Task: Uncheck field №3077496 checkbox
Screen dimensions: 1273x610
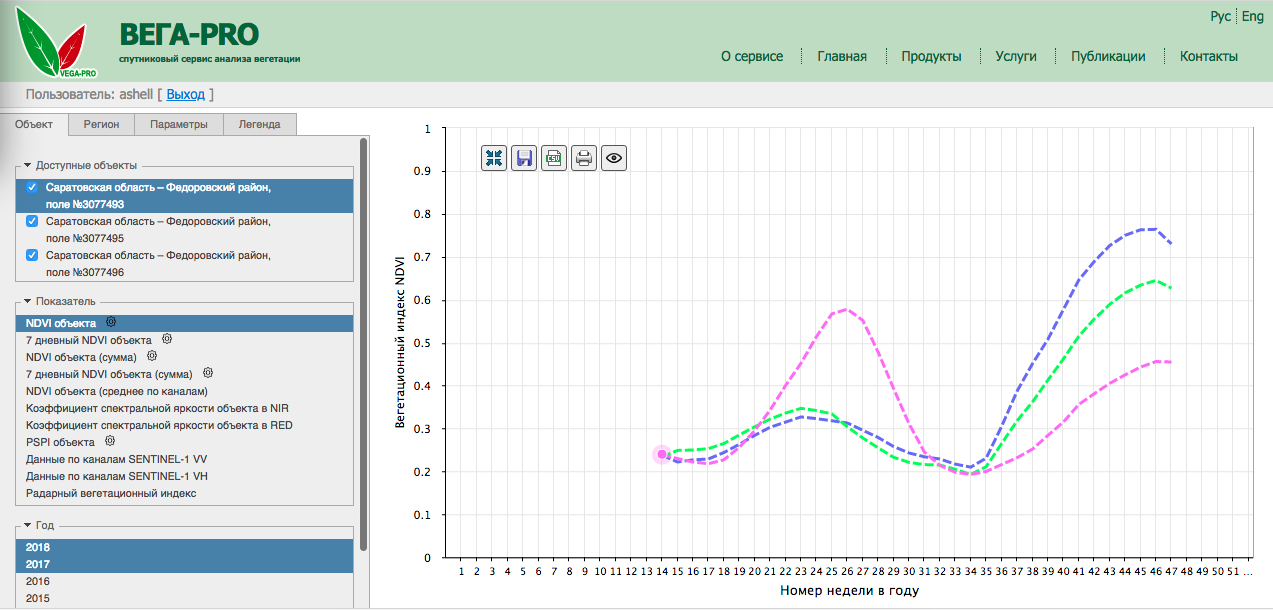Action: point(32,255)
